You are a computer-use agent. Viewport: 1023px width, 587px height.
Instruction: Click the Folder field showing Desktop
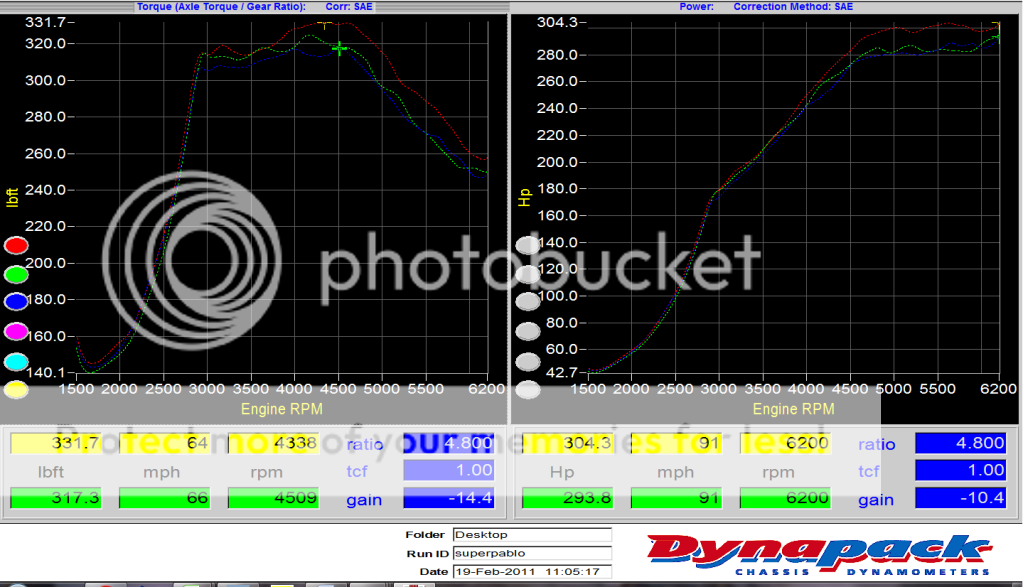coord(531,535)
